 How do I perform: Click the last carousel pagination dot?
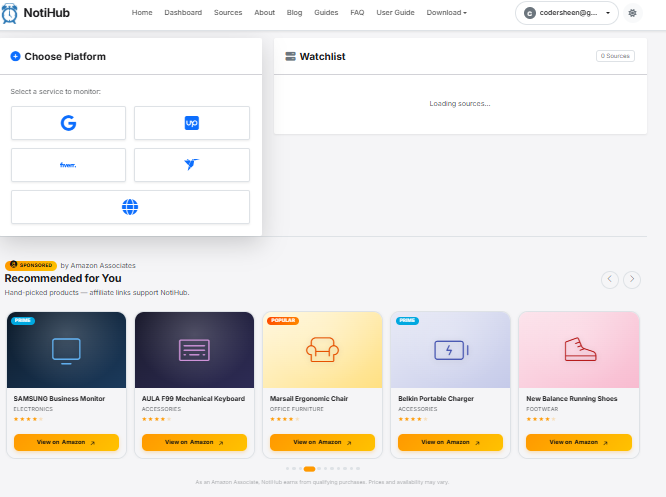click(358, 469)
